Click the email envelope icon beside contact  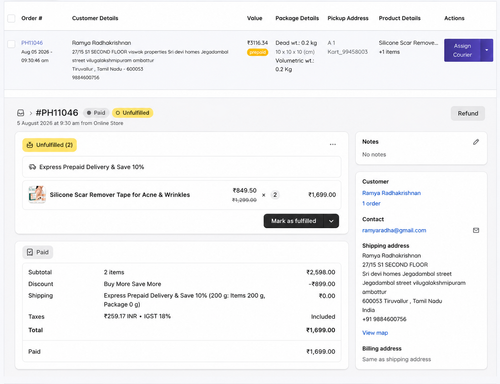(476, 230)
